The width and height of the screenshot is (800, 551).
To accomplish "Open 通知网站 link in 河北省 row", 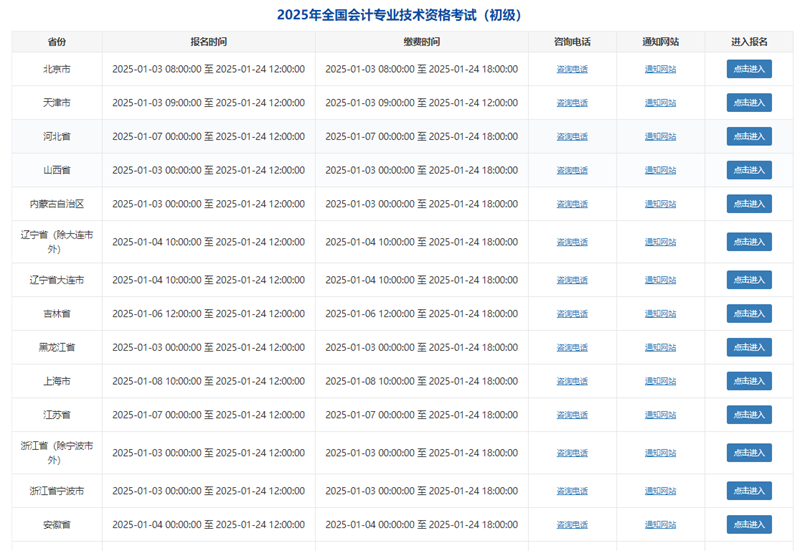I will coord(660,136).
